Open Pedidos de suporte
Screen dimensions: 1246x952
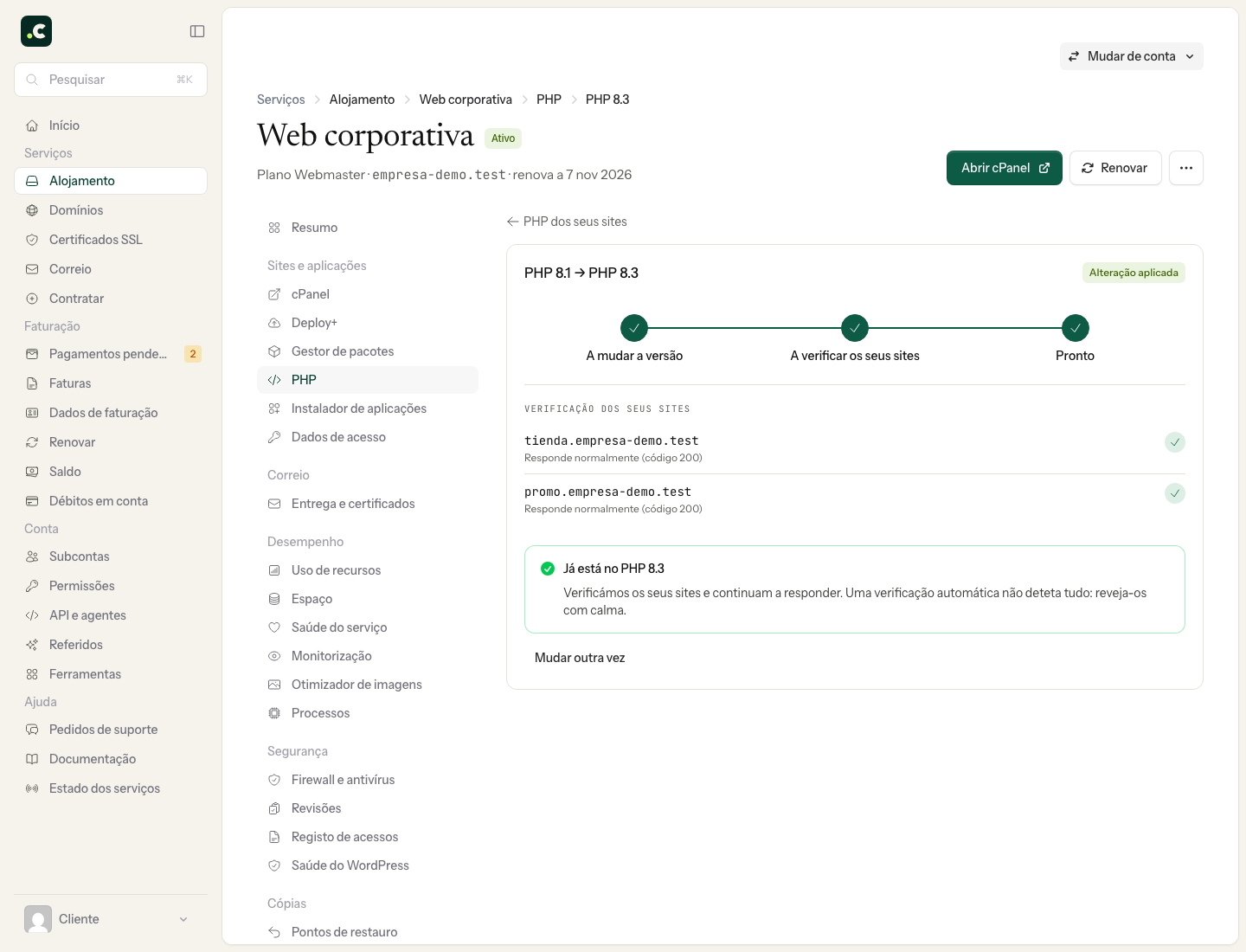pyautogui.click(x=111, y=730)
